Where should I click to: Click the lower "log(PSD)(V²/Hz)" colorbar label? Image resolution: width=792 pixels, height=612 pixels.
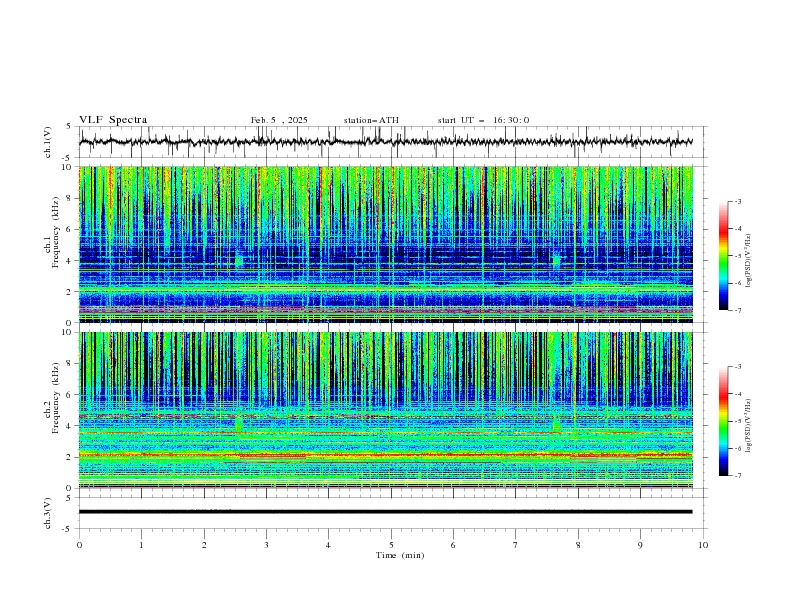(748, 425)
